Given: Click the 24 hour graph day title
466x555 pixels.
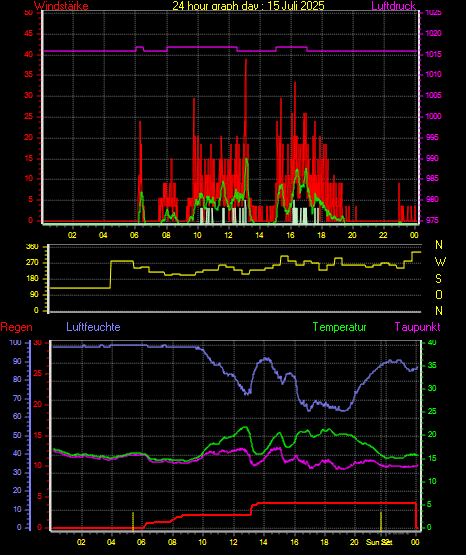Looking at the screenshot, I should [248, 6].
